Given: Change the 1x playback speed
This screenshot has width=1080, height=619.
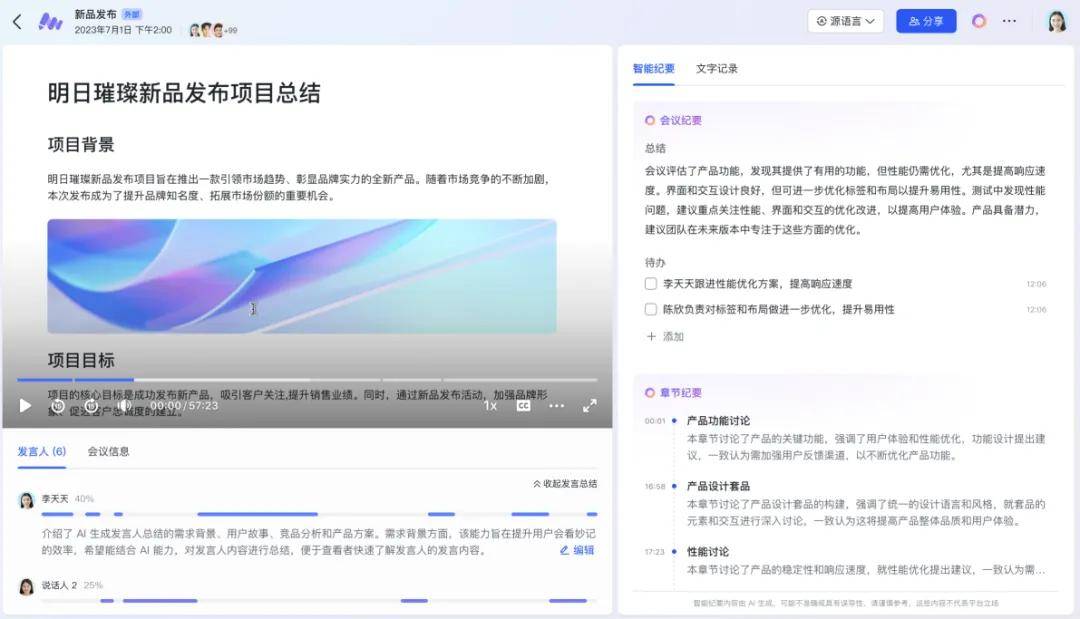Looking at the screenshot, I should [490, 406].
